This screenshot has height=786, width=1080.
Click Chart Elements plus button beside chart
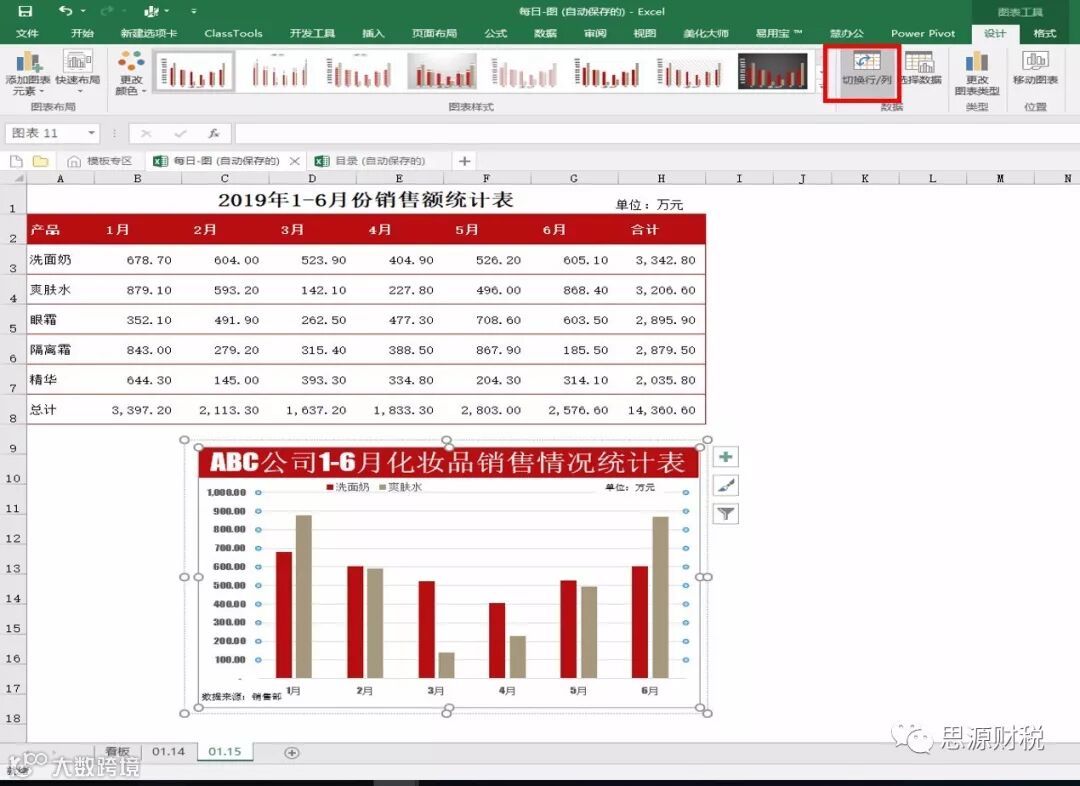pos(725,457)
